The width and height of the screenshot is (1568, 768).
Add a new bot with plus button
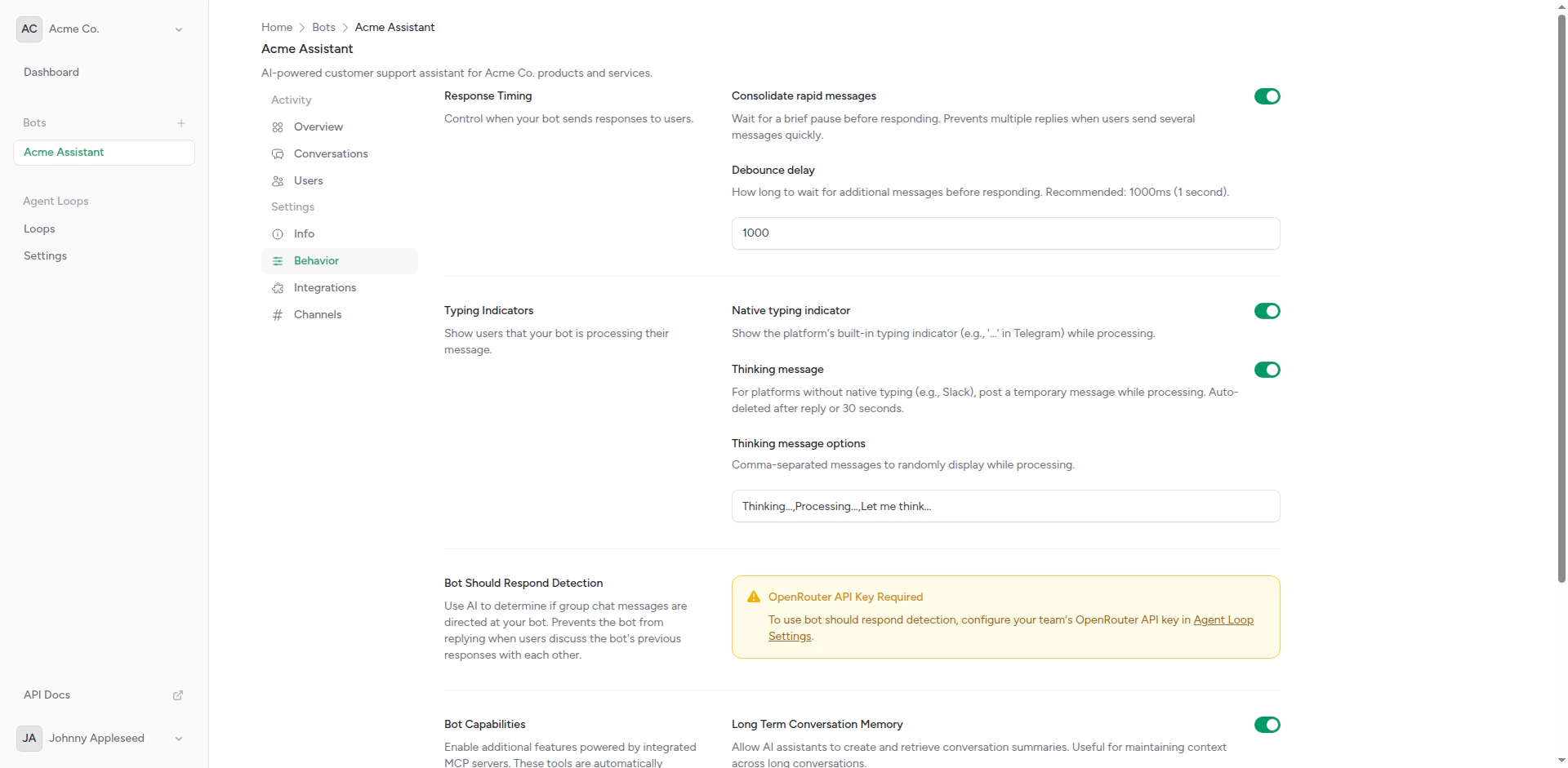tap(181, 123)
